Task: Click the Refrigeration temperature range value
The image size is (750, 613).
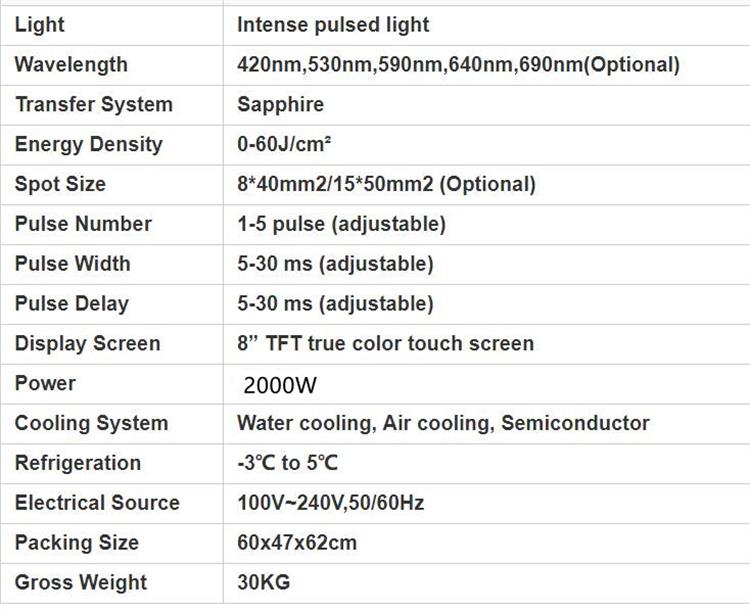Action: 287,463
